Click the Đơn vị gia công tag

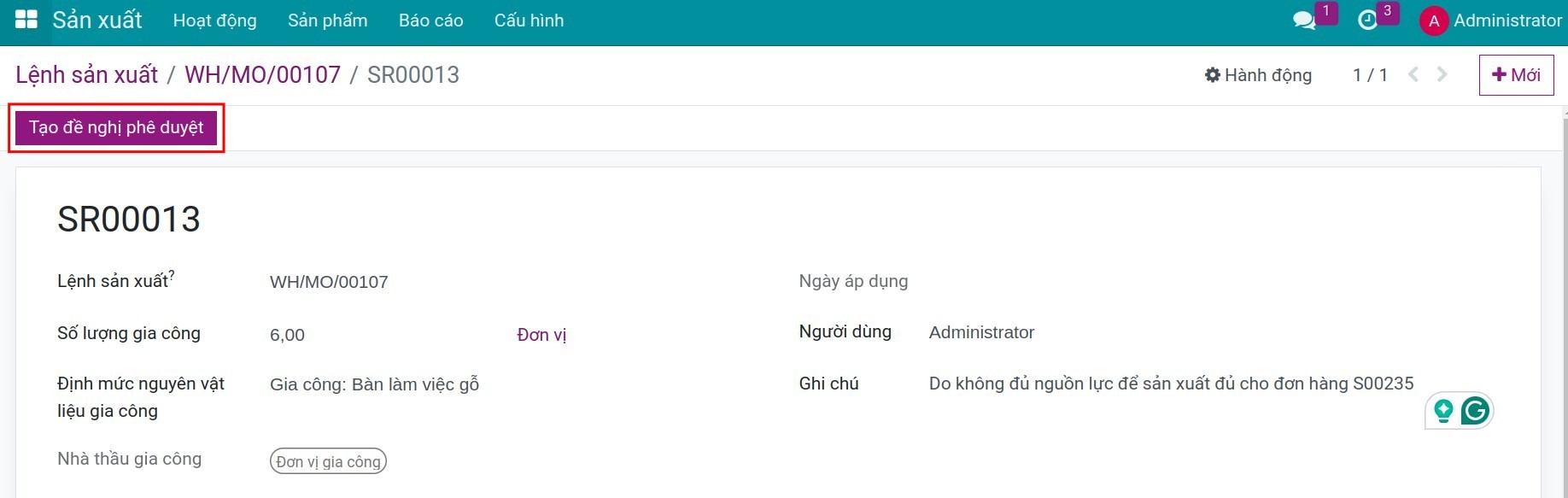328,461
